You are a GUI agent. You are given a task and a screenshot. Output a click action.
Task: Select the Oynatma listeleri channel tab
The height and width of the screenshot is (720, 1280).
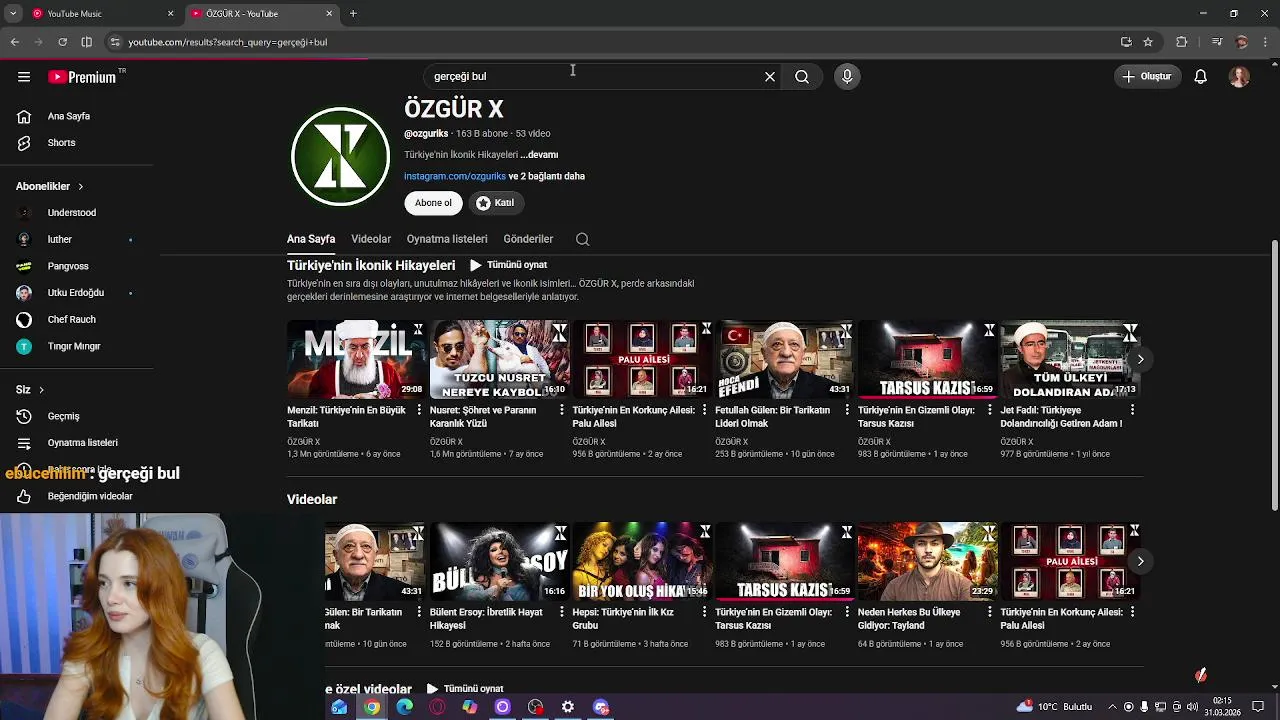(447, 239)
